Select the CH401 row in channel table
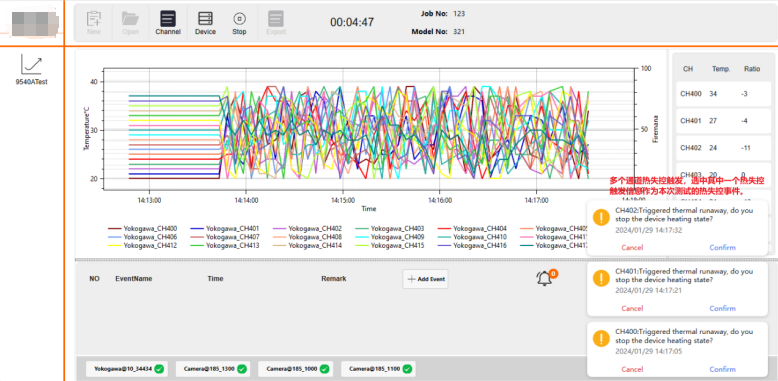 [x=723, y=121]
